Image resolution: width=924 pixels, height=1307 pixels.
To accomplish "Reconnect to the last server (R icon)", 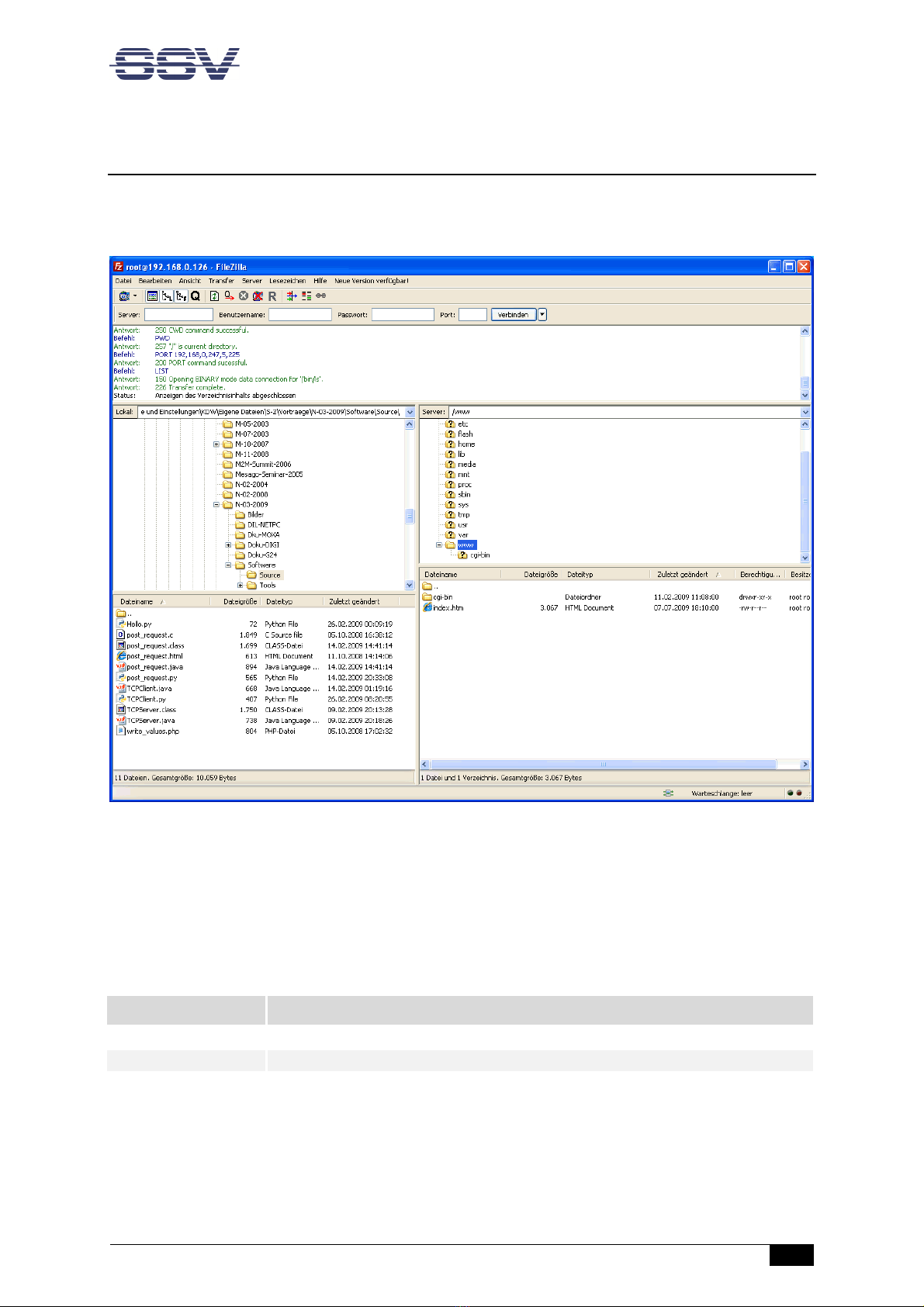I will click(272, 296).
